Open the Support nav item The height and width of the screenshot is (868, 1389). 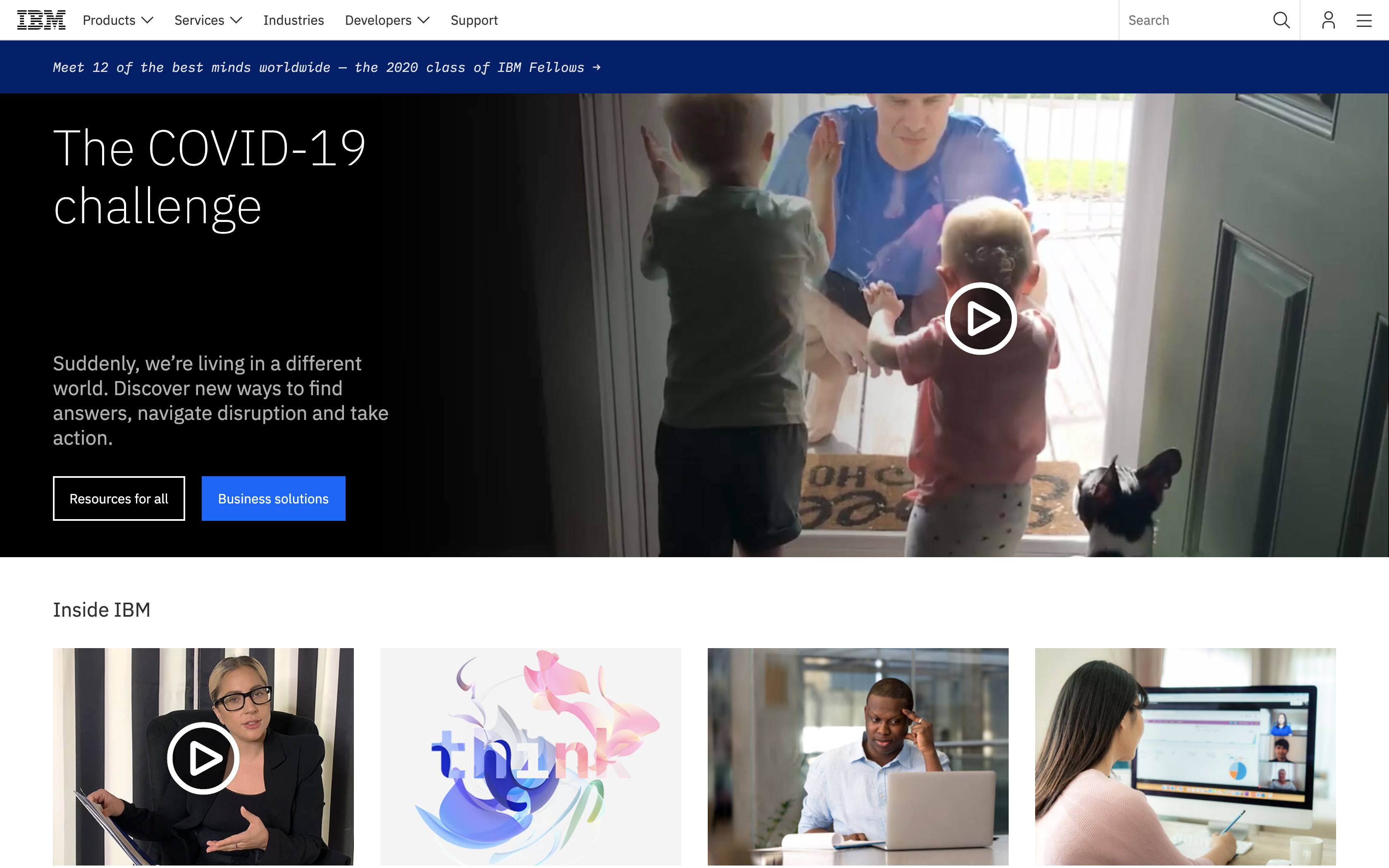pyautogui.click(x=474, y=20)
